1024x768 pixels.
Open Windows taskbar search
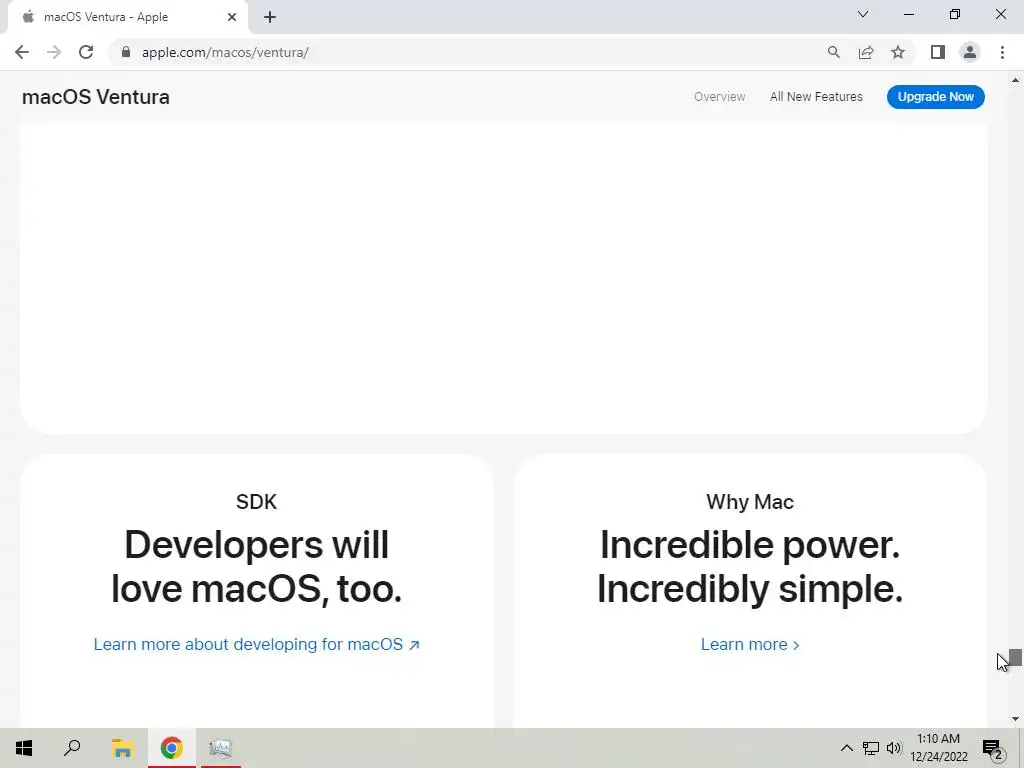pos(72,748)
